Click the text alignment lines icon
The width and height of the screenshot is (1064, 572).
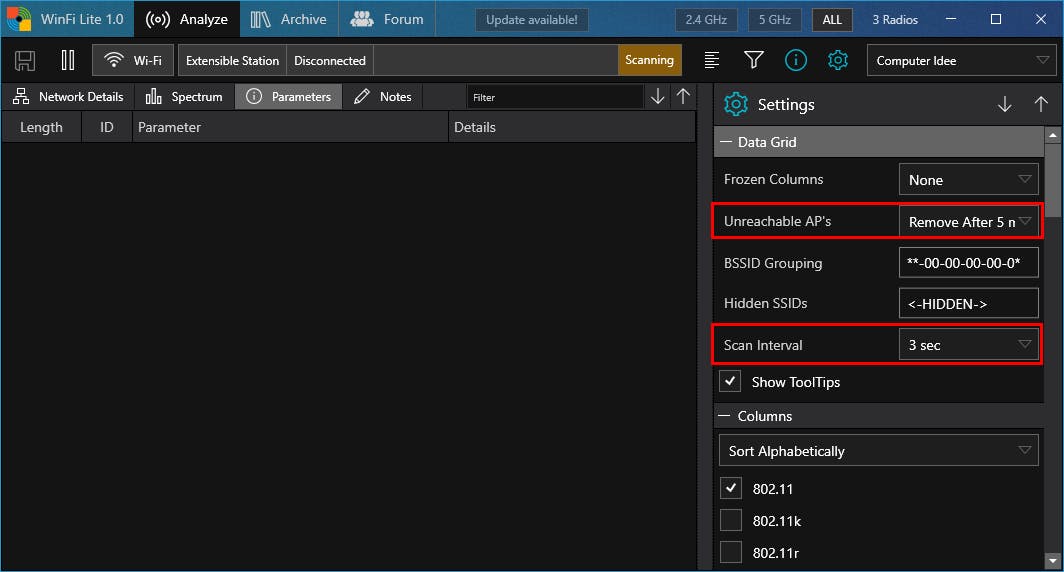click(x=712, y=60)
